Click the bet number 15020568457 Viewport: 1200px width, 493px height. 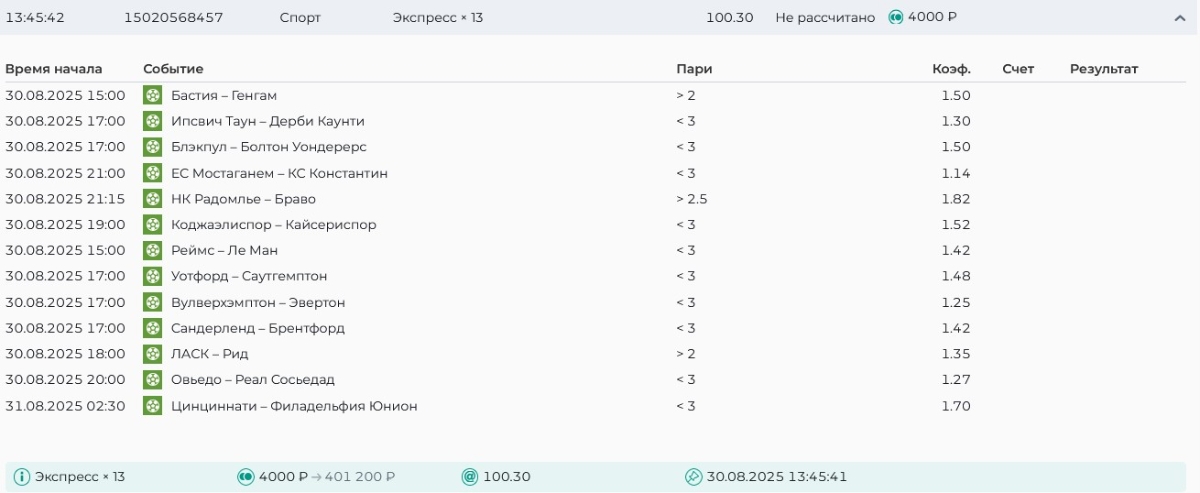tap(174, 18)
